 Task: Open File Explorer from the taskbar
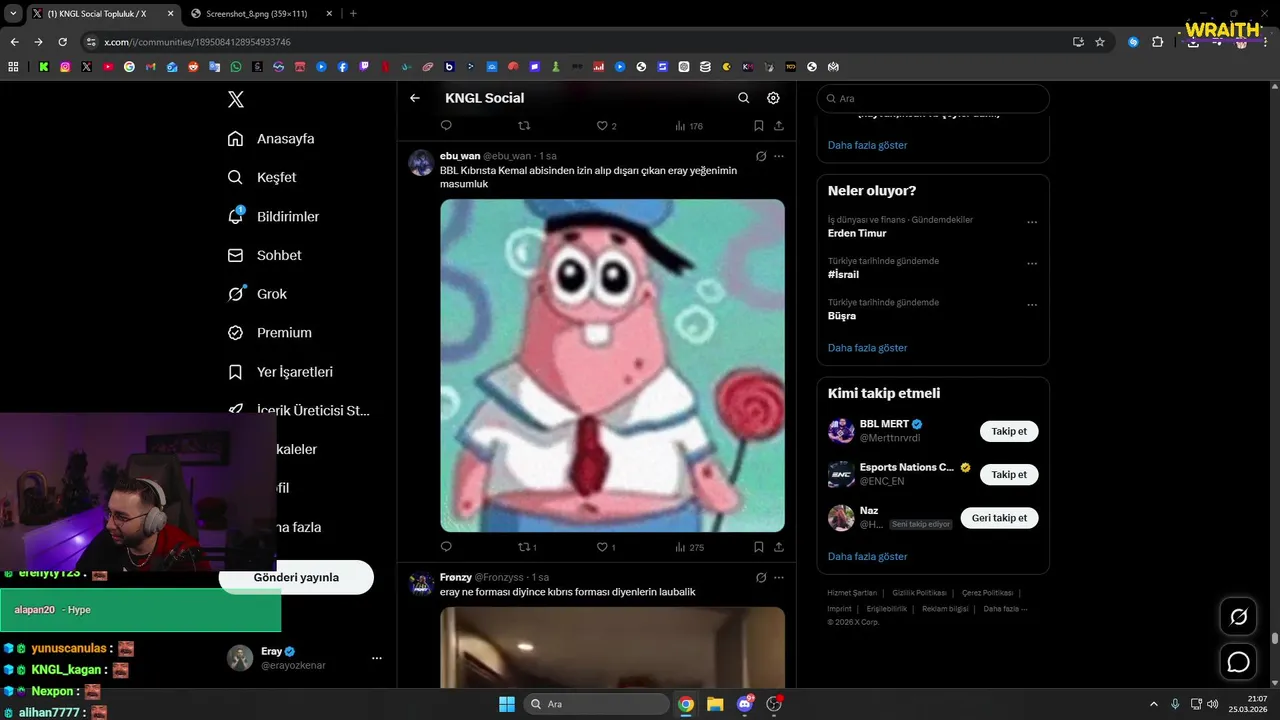[x=715, y=704]
